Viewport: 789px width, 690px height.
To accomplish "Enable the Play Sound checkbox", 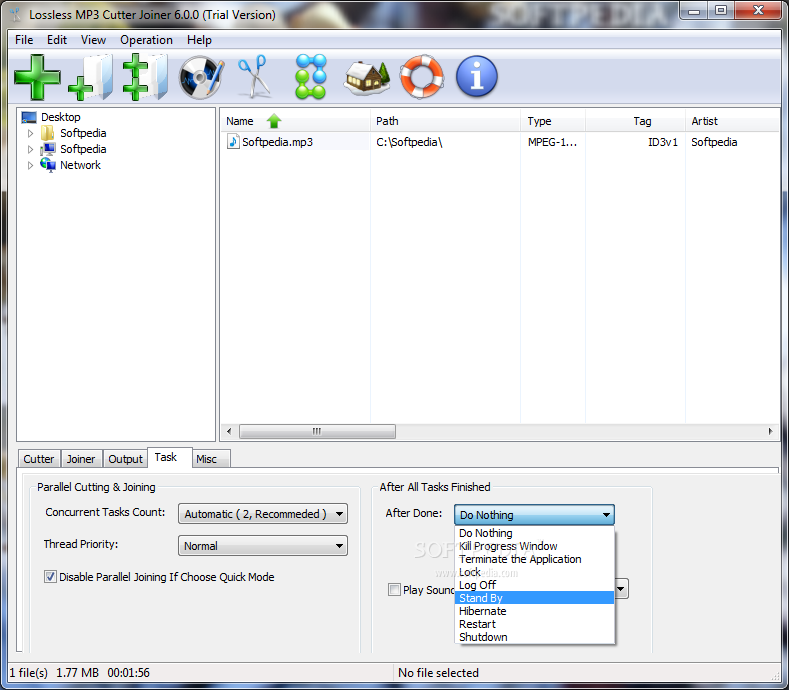I will (x=394, y=589).
